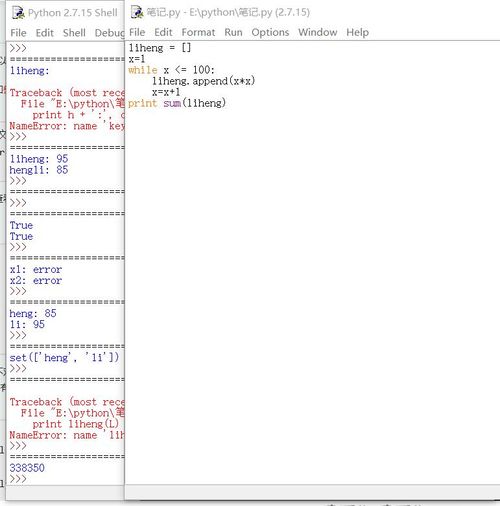The height and width of the screenshot is (506, 500).
Task: Open the File menu in the Python Shell
Action: point(18,33)
